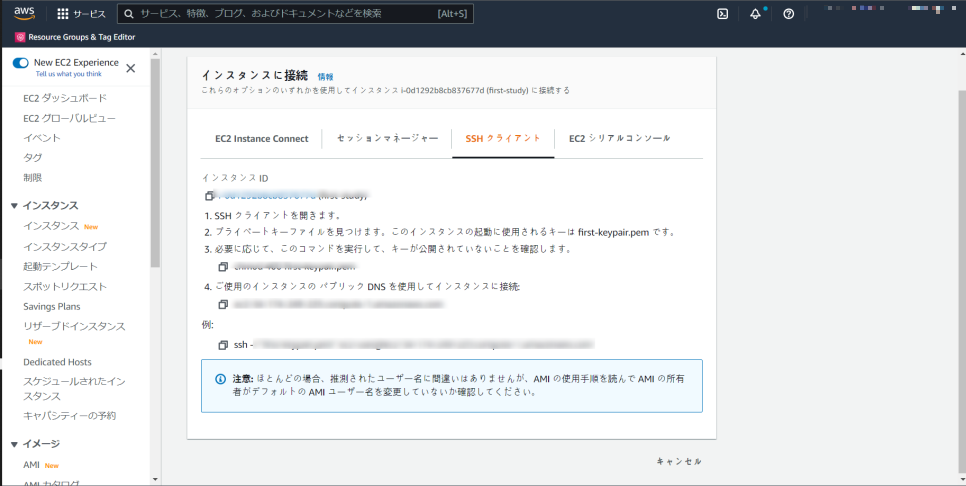The height and width of the screenshot is (486, 966).
Task: Collapse the インスタンス sidebar section
Action: click(14, 206)
